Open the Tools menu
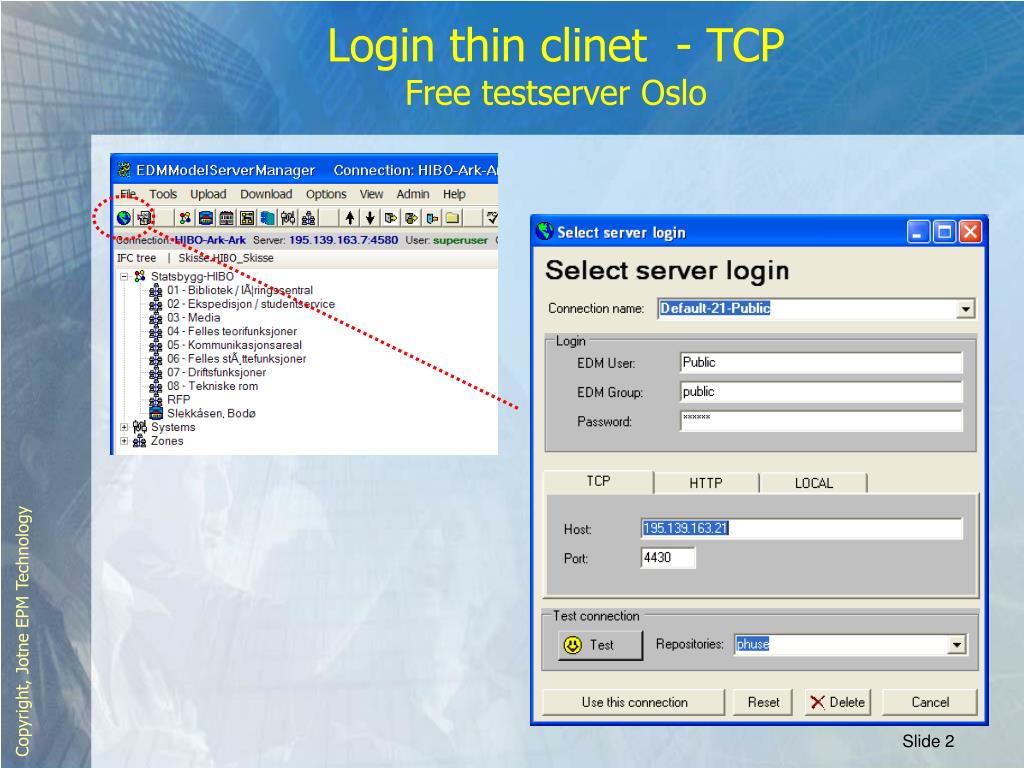Image resolution: width=1024 pixels, height=768 pixels. tap(163, 194)
